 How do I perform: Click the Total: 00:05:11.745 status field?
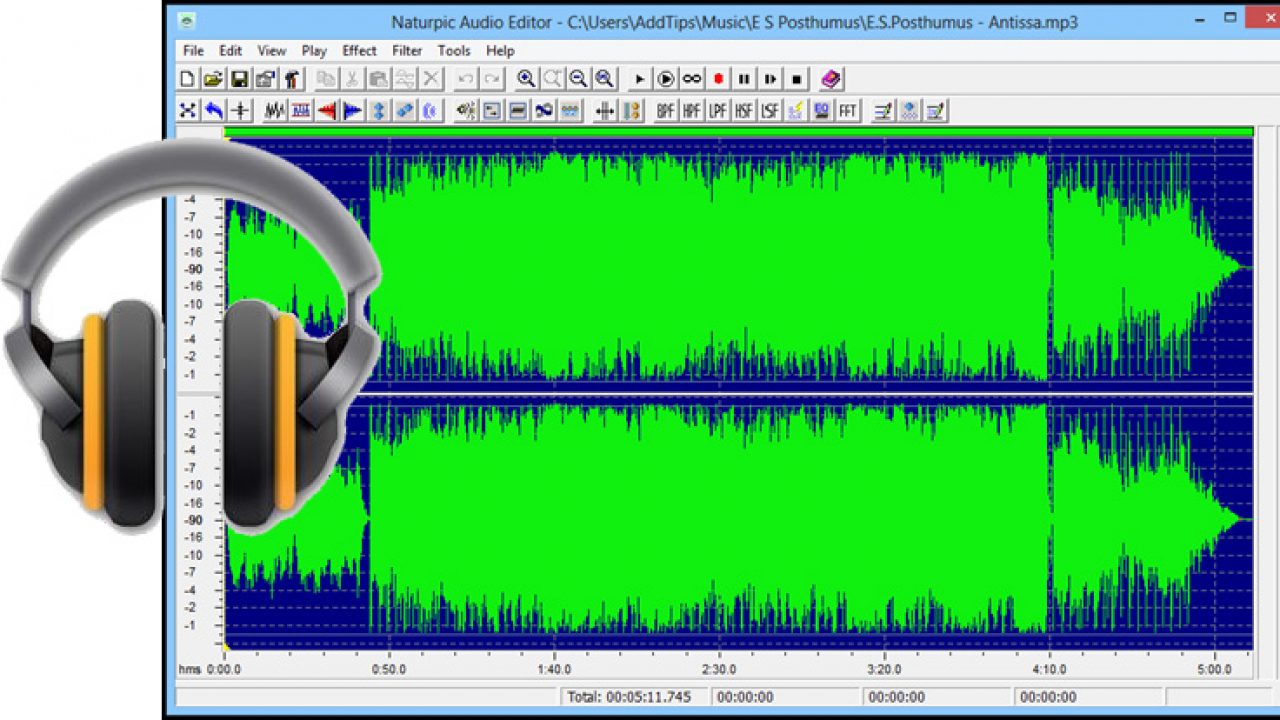(633, 697)
